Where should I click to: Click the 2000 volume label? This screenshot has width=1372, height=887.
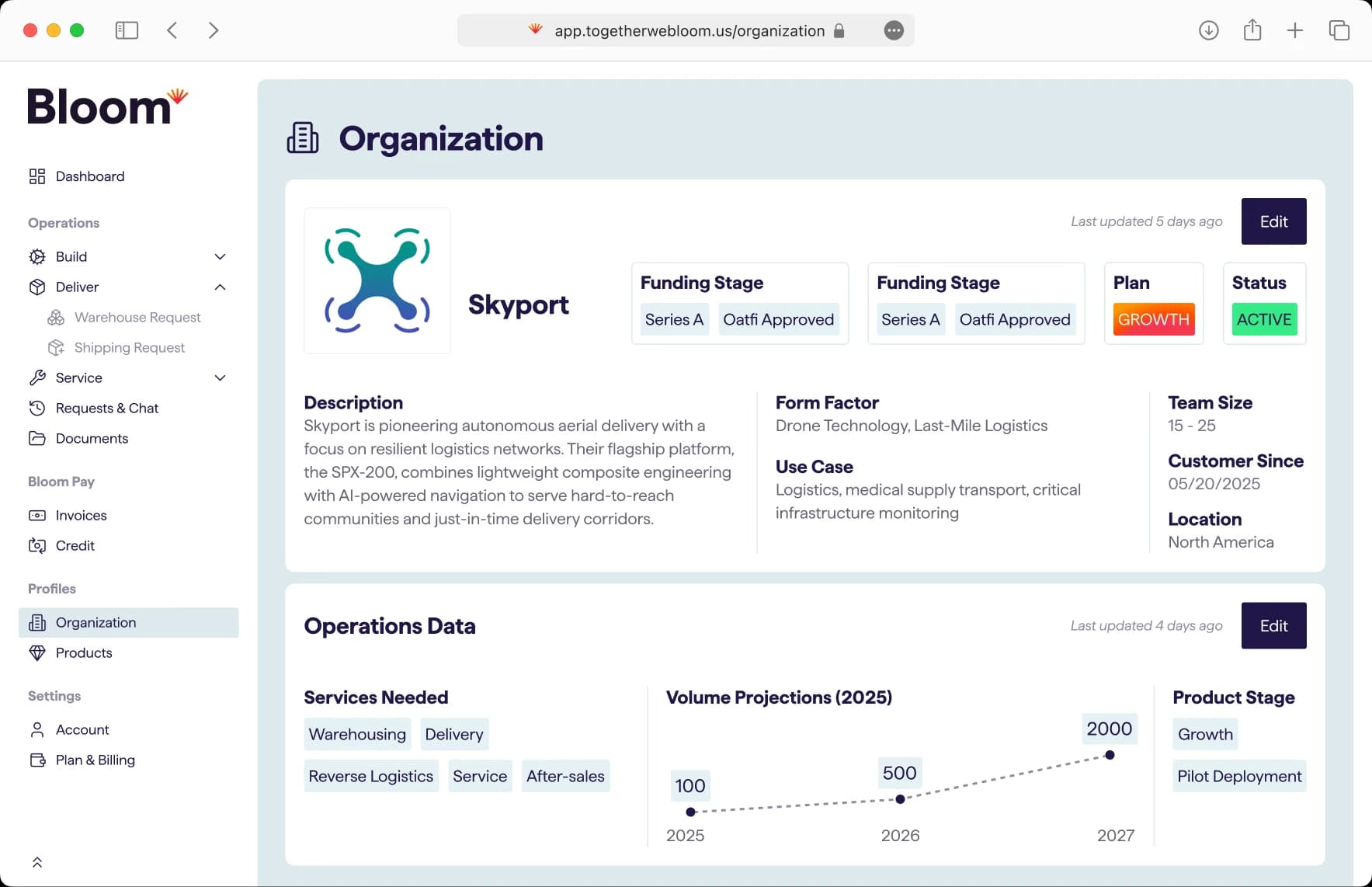coord(1110,729)
